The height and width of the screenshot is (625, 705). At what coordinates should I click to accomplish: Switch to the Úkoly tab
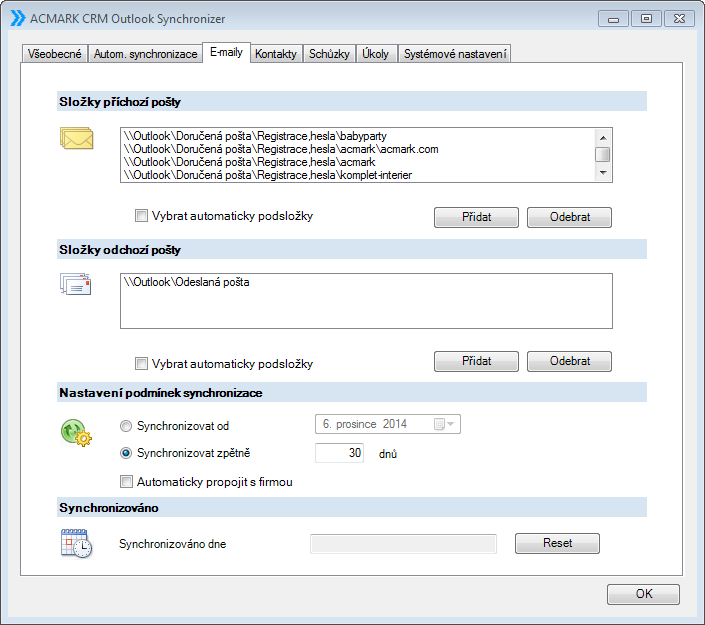click(376, 54)
